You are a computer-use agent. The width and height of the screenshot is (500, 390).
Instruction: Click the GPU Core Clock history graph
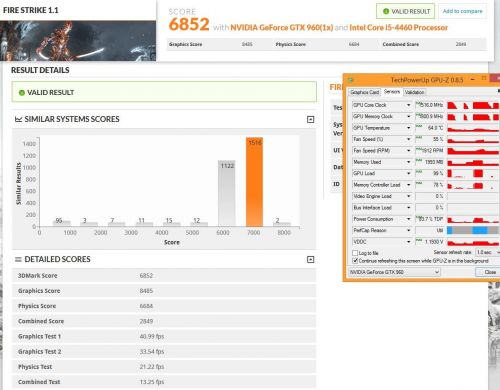coord(473,105)
